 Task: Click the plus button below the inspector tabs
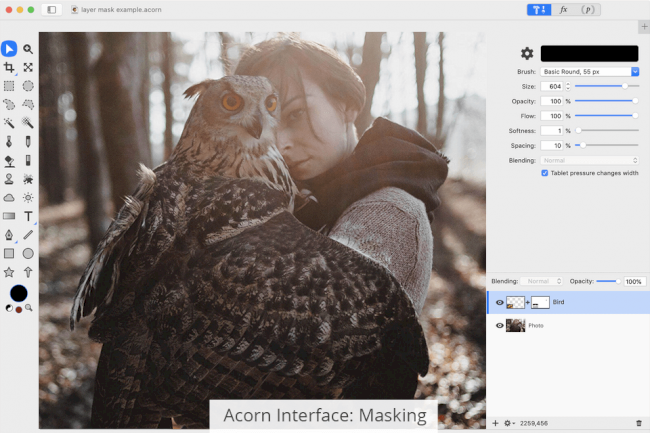[x=644, y=27]
